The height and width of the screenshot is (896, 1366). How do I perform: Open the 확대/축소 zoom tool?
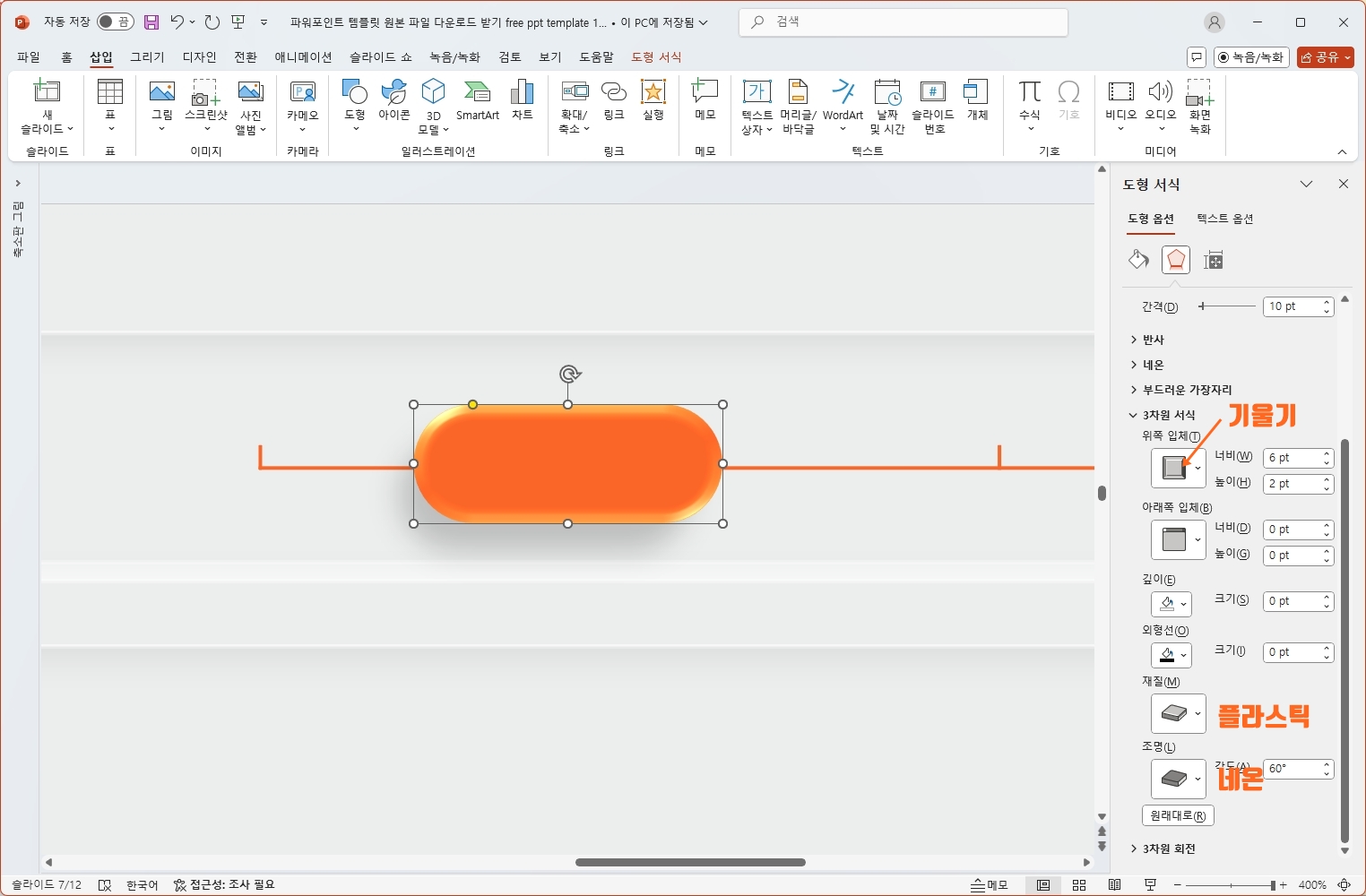pyautogui.click(x=575, y=106)
